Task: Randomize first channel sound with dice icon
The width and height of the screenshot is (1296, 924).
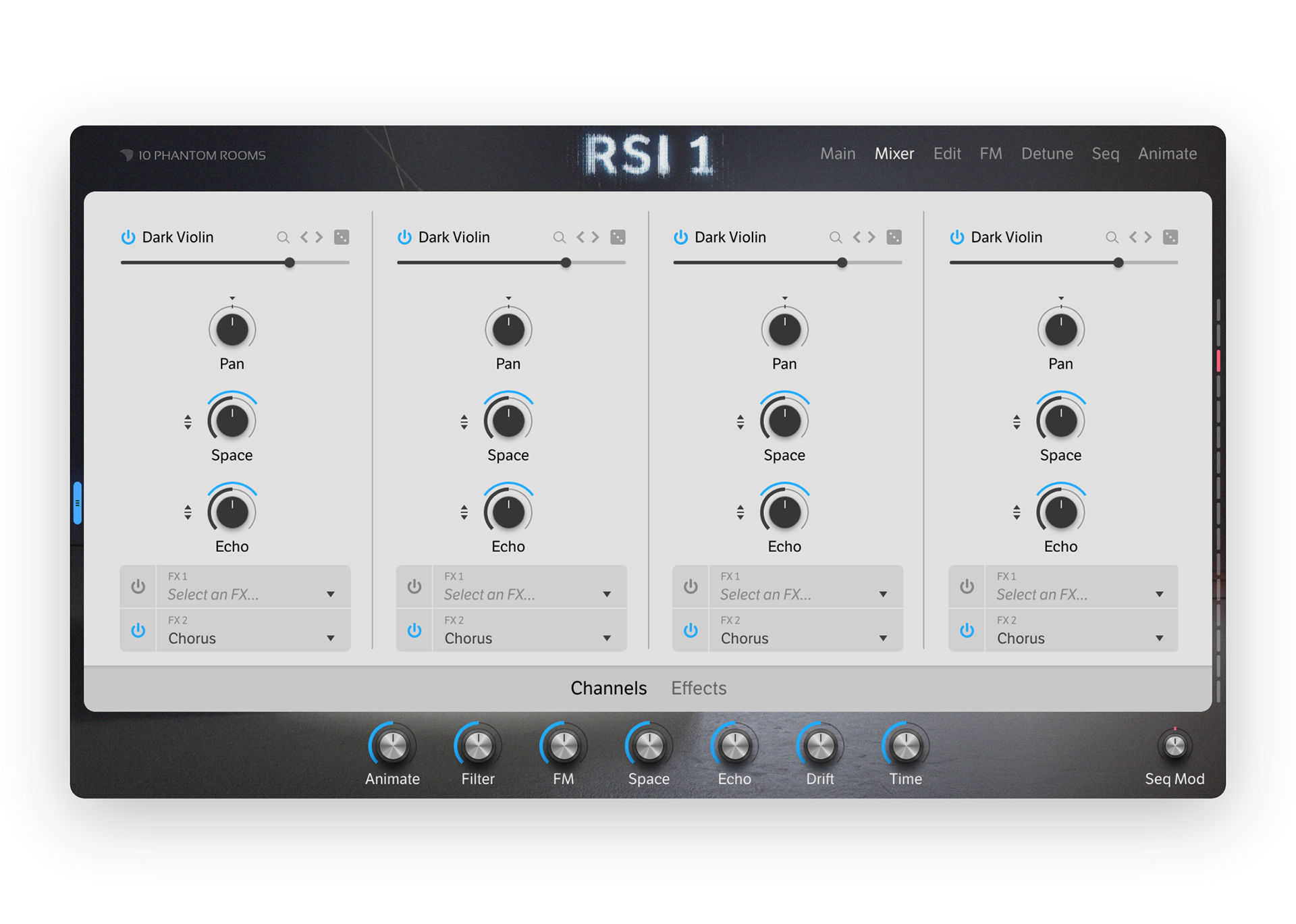Action: click(342, 237)
